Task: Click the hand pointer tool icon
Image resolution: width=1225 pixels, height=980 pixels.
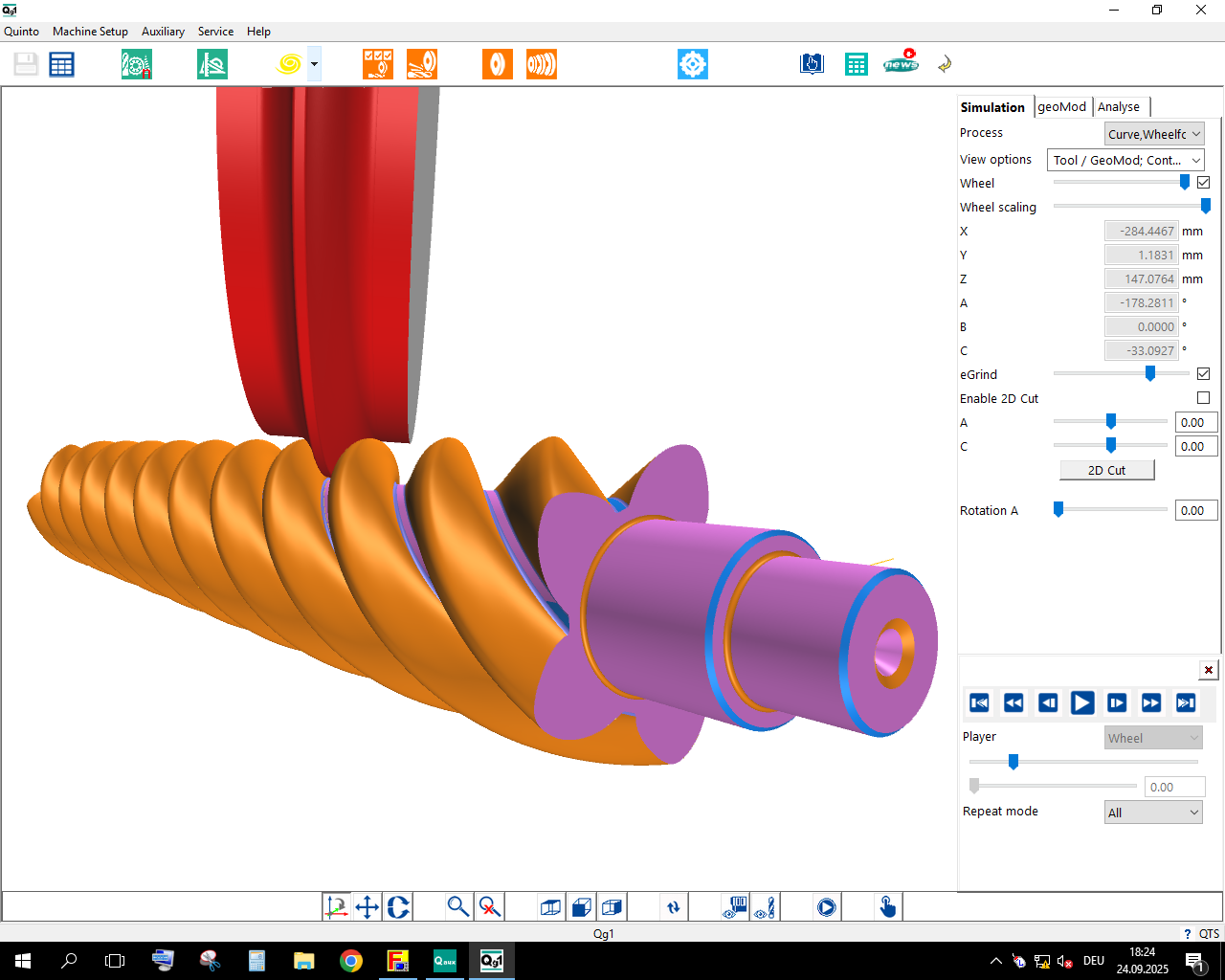Action: 888,907
